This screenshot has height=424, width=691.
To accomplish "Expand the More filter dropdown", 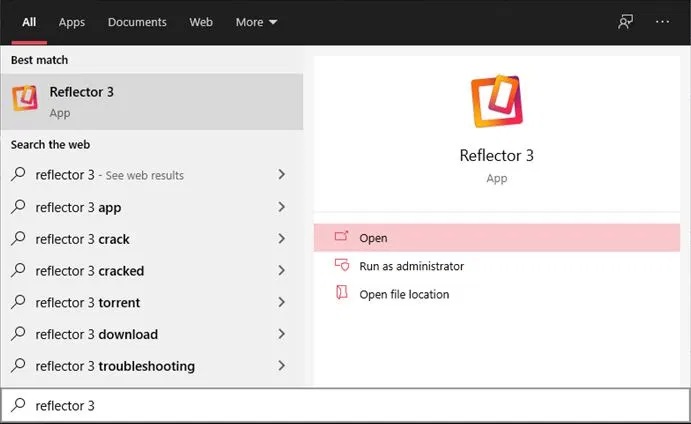I will 256,22.
